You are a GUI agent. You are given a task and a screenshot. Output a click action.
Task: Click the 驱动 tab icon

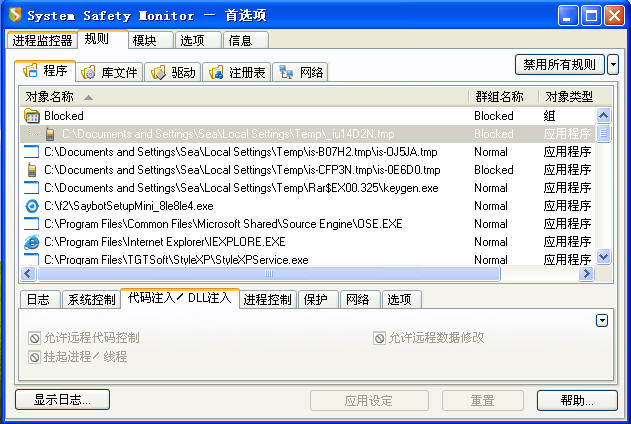click(158, 72)
